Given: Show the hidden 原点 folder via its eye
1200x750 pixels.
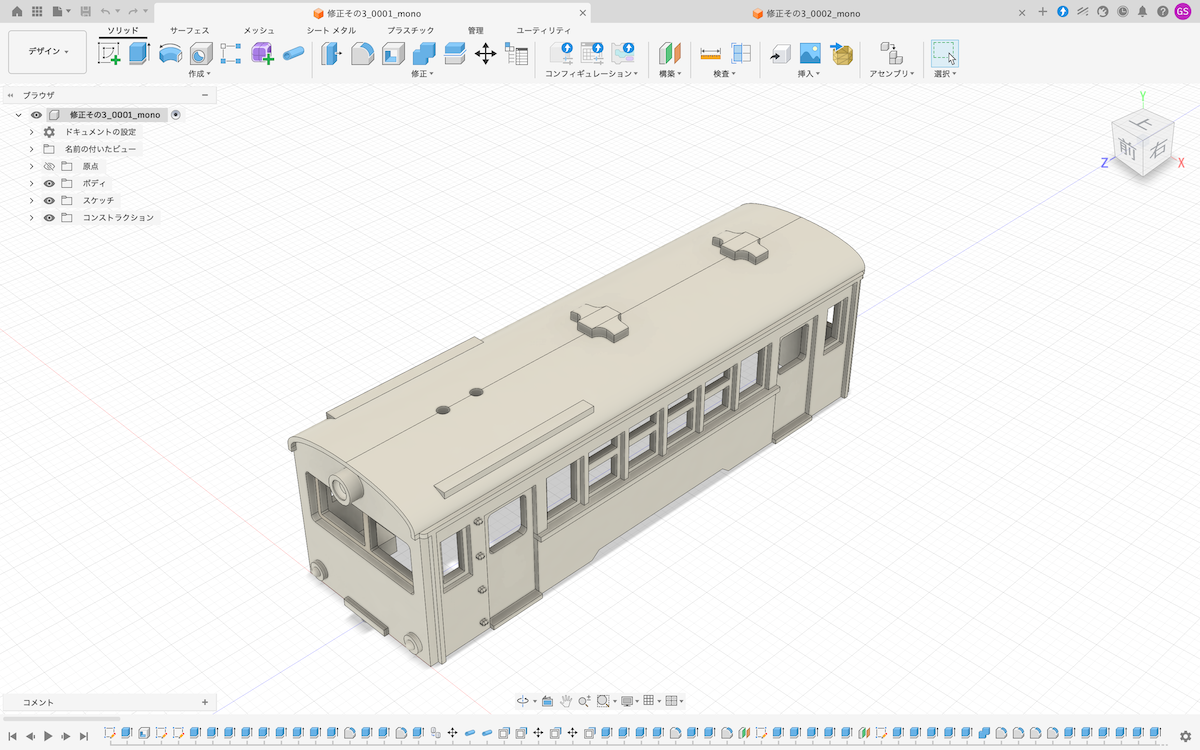Looking at the screenshot, I should (x=49, y=166).
